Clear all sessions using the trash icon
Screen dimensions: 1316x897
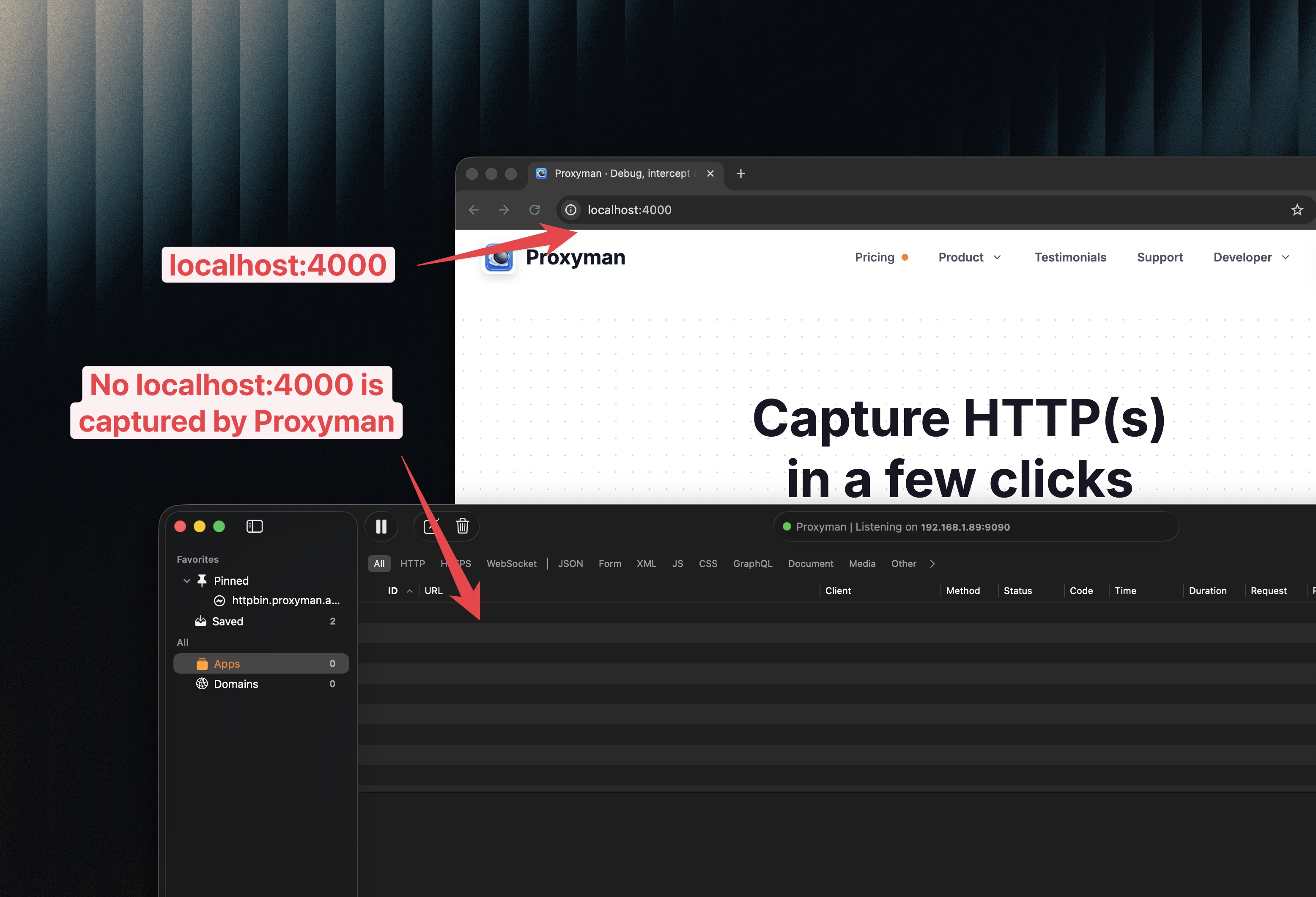click(x=462, y=526)
